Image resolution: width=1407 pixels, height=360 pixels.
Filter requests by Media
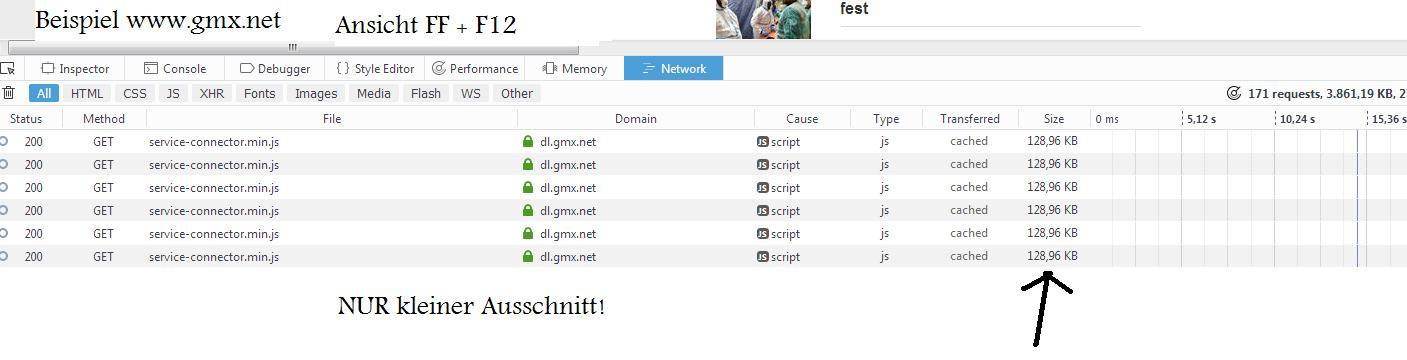[x=374, y=93]
